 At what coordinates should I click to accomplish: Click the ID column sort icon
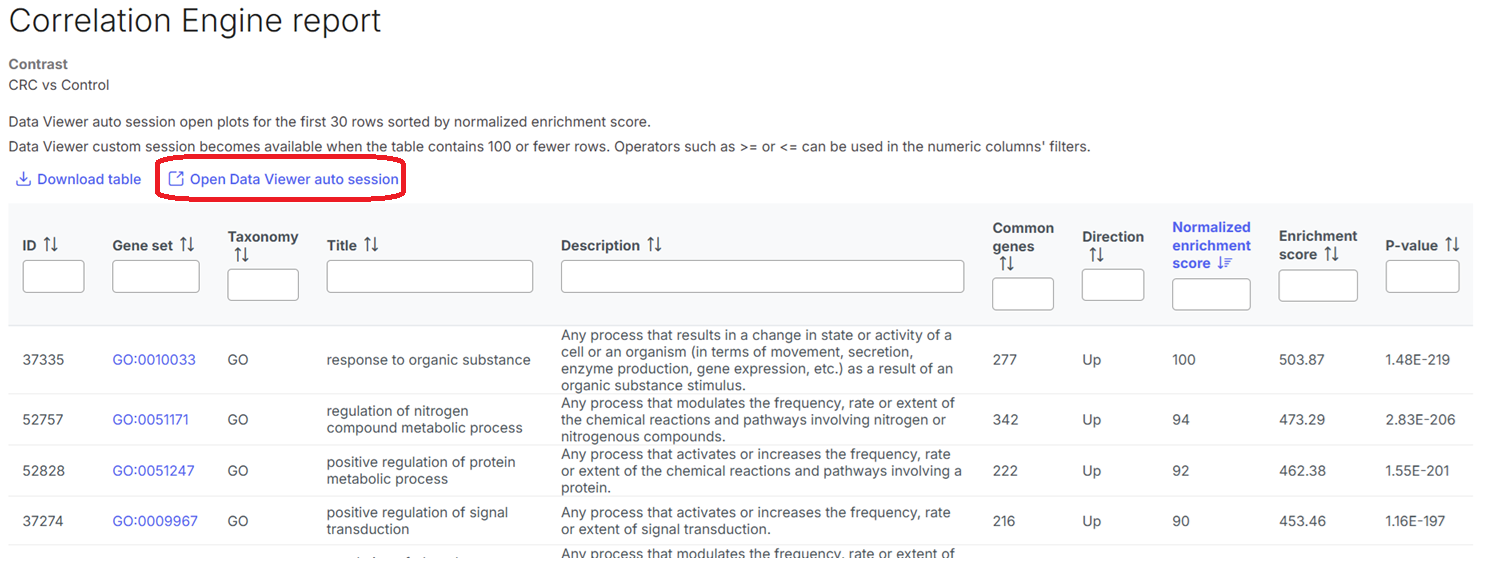pyautogui.click(x=51, y=245)
